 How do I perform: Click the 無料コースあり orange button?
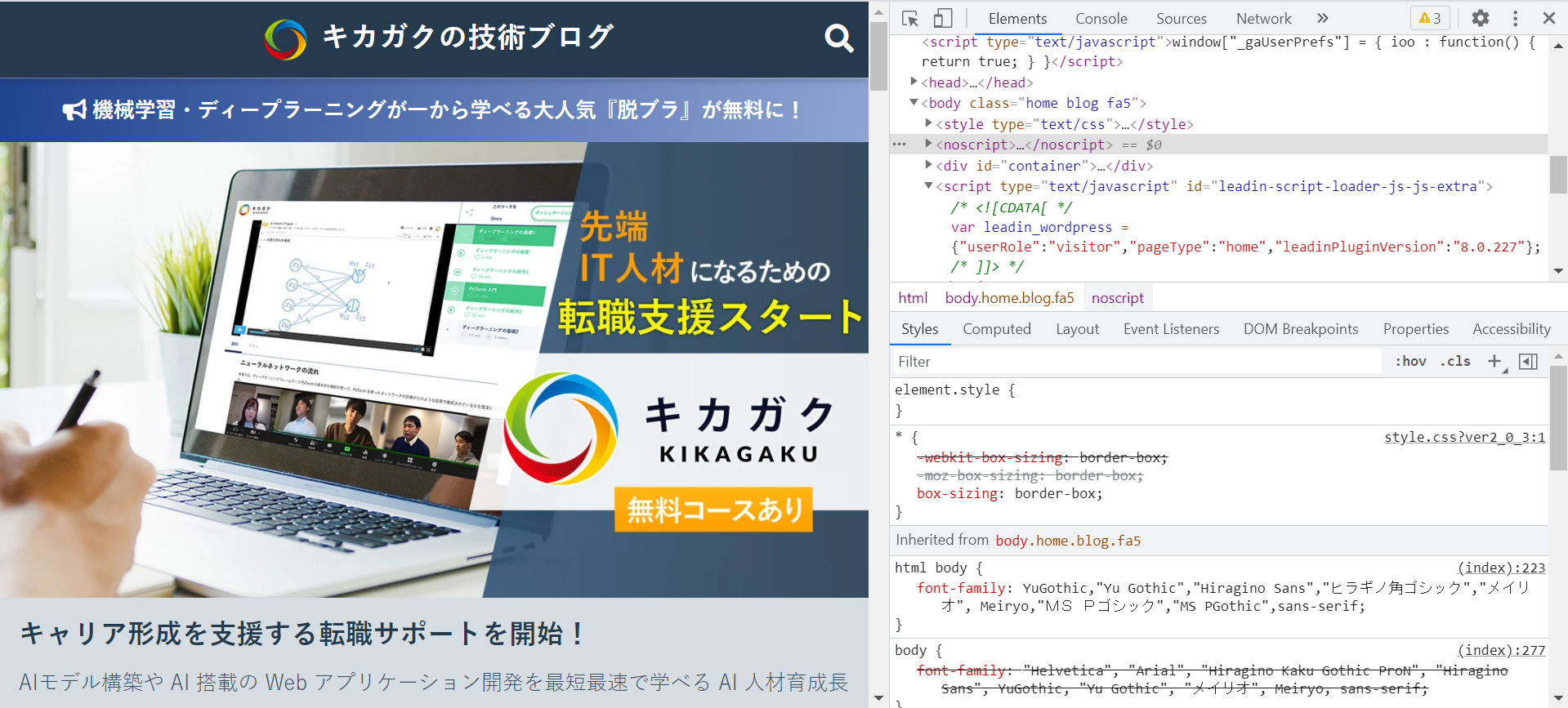point(714,510)
